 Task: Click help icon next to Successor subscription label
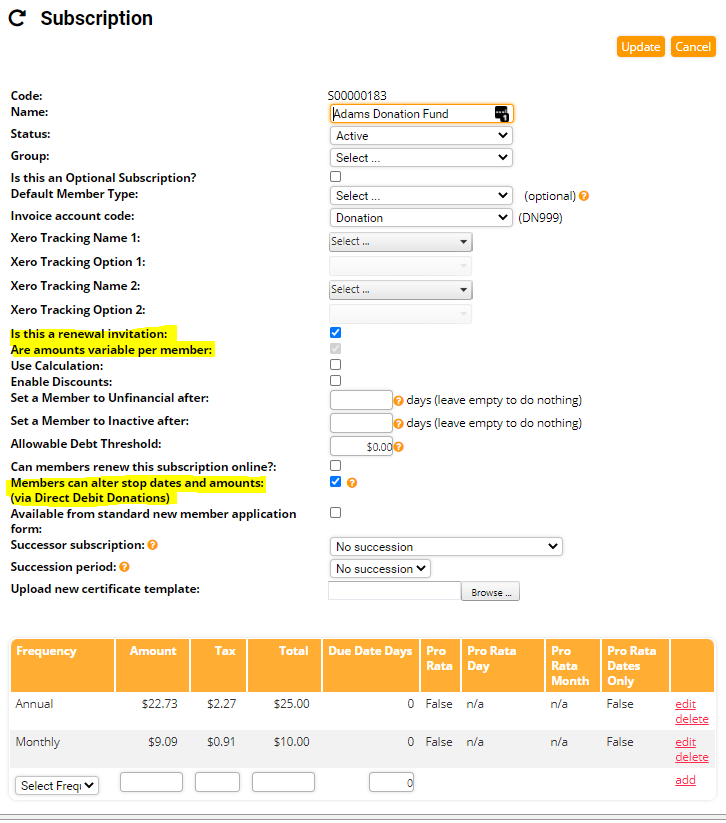tap(153, 546)
